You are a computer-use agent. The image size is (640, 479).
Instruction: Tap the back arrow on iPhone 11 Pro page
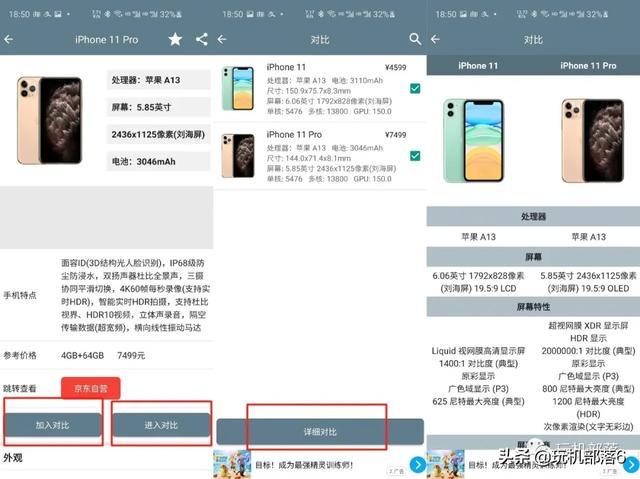click(x=9, y=40)
